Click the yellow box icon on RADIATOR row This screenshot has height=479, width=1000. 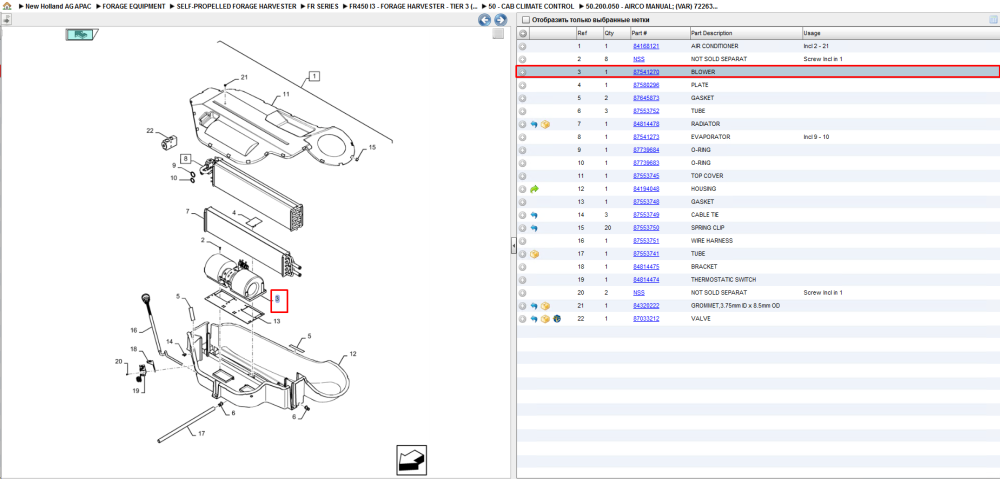pos(545,124)
